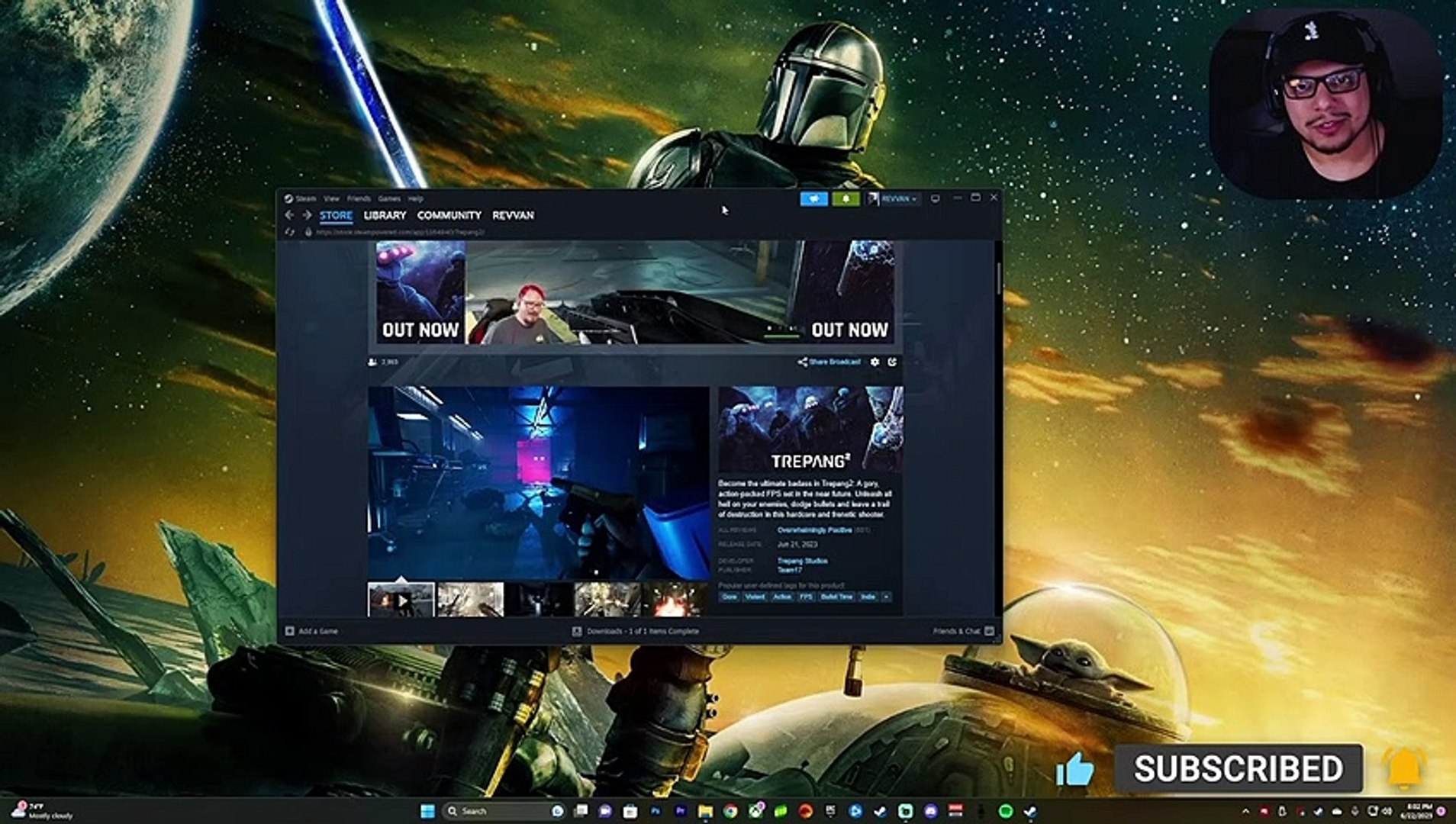Open broadcast settings gear icon
1456x824 pixels.
pyautogui.click(x=875, y=362)
